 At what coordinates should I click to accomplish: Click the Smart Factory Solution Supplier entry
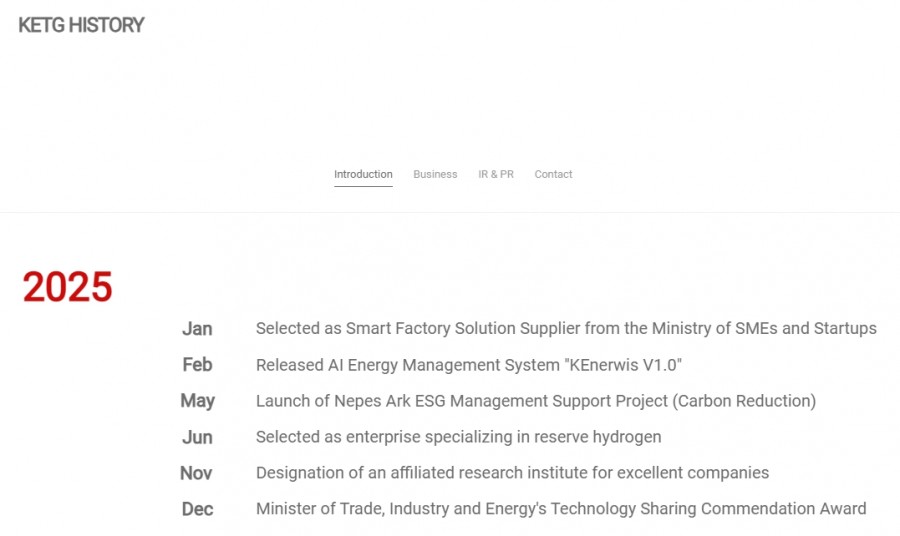point(566,328)
